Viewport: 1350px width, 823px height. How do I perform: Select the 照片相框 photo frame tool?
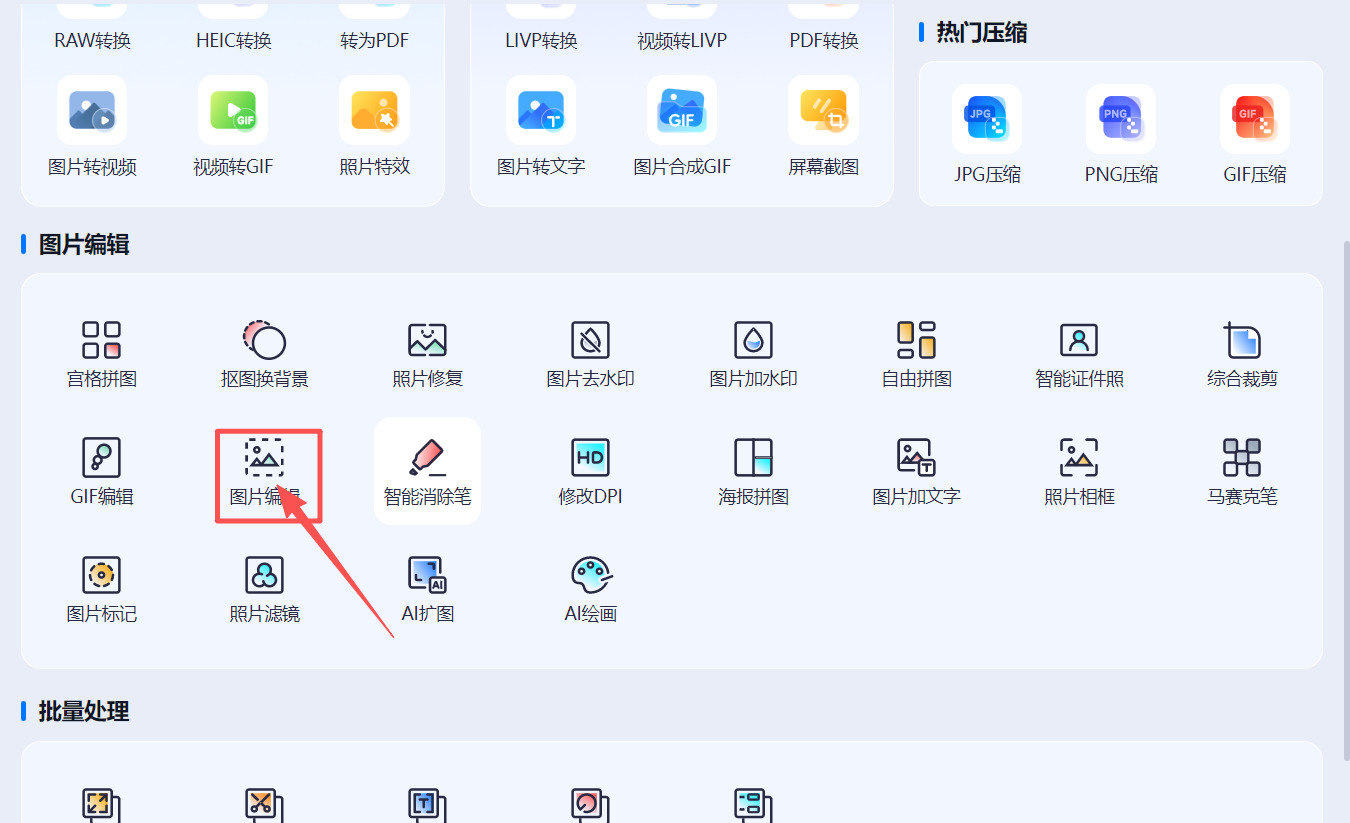coord(1079,471)
